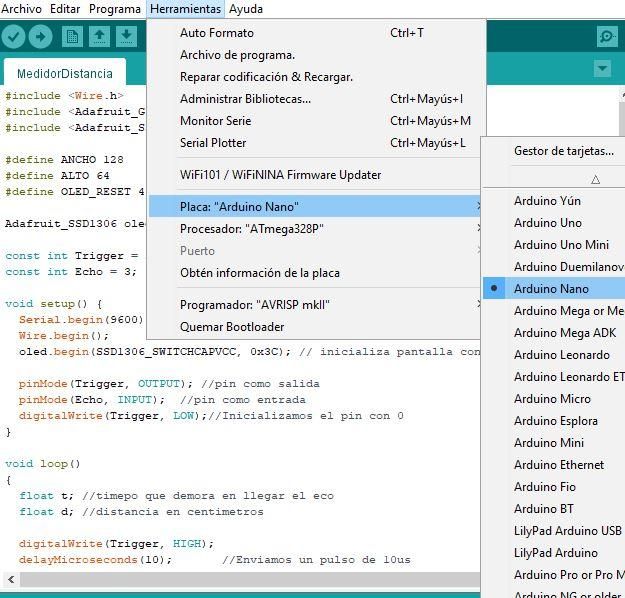Choose Quemar Bootloader
This screenshot has height=598, width=625.
click(314, 327)
